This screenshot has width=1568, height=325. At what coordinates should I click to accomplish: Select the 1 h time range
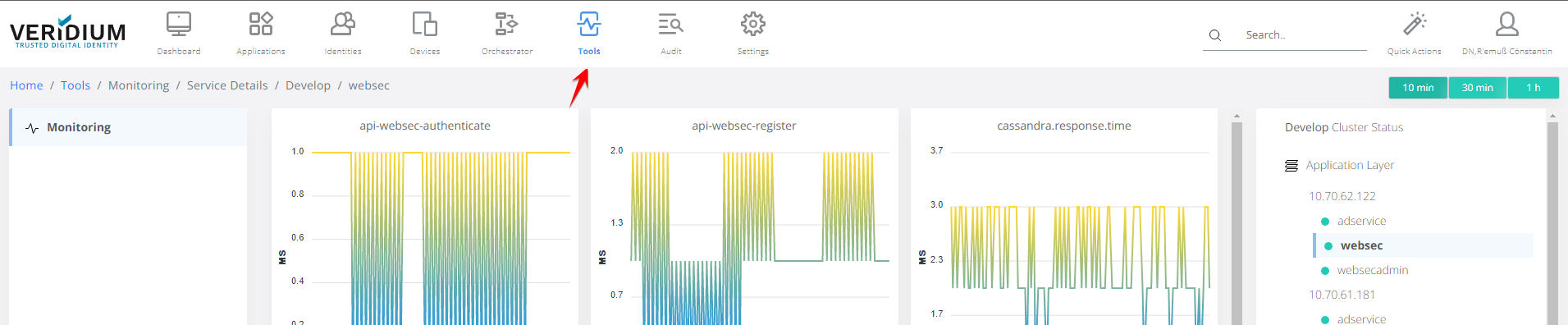click(1533, 88)
